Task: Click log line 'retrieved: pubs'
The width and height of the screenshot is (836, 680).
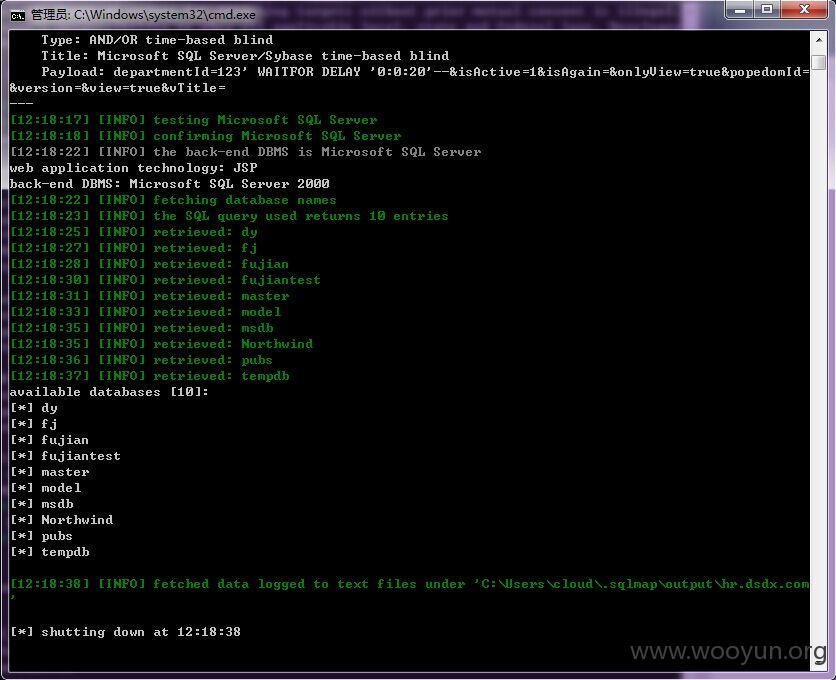Action: (141, 360)
